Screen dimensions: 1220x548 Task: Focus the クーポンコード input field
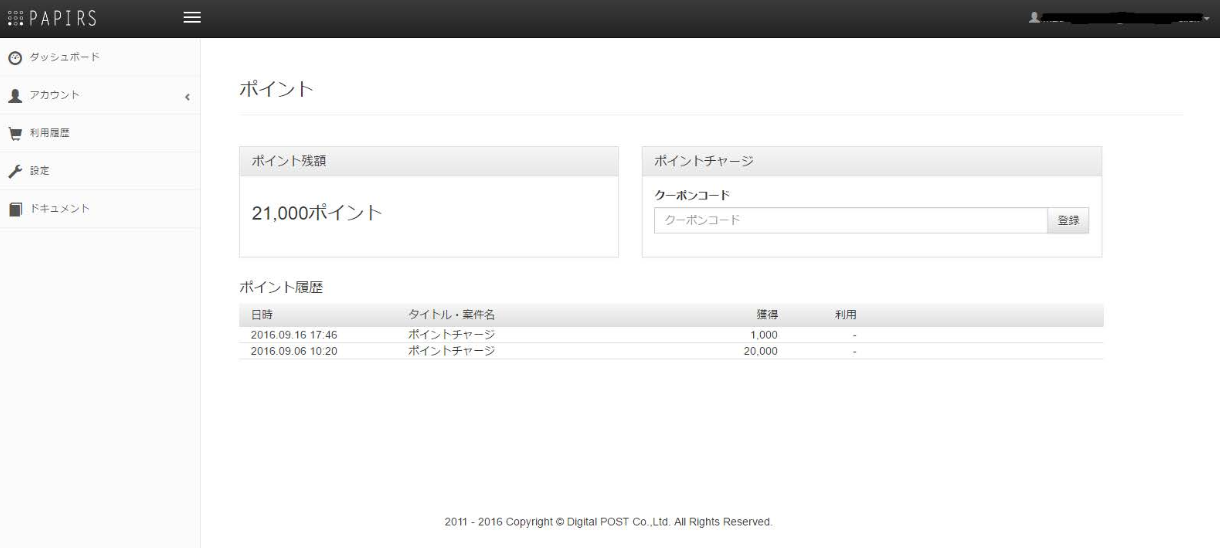click(850, 220)
